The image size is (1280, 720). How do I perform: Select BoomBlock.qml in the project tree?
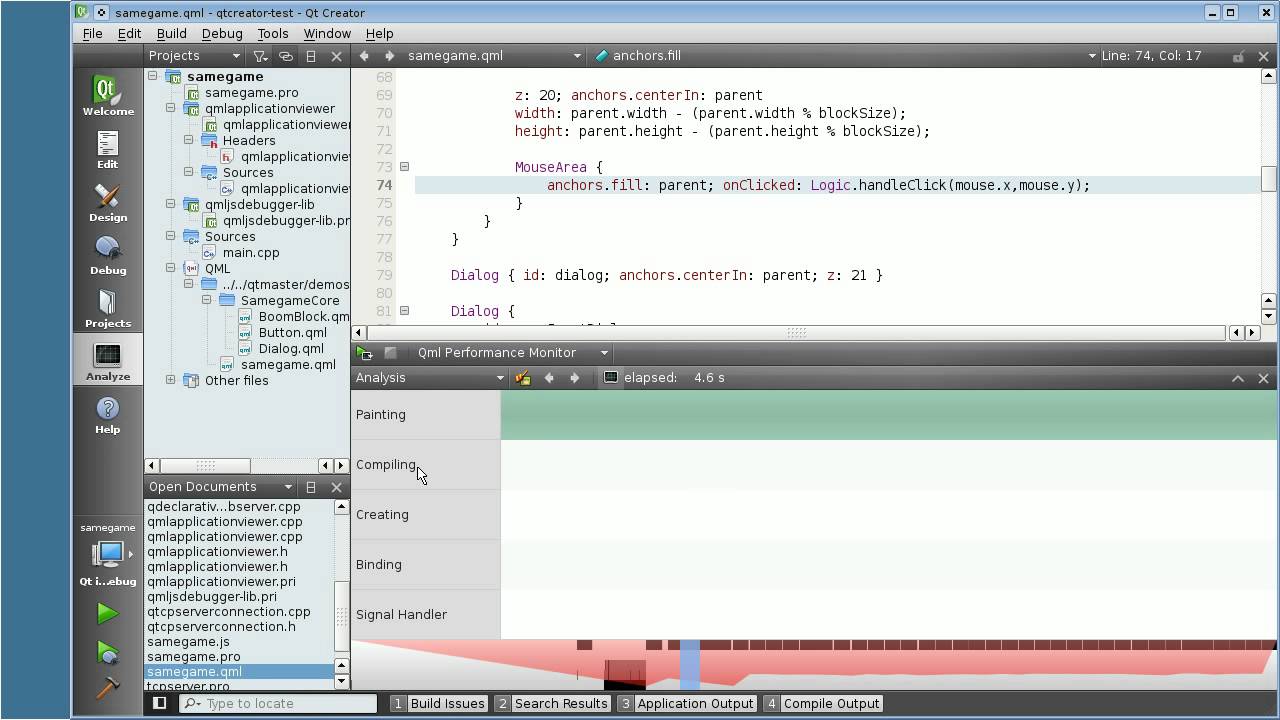[x=304, y=316]
